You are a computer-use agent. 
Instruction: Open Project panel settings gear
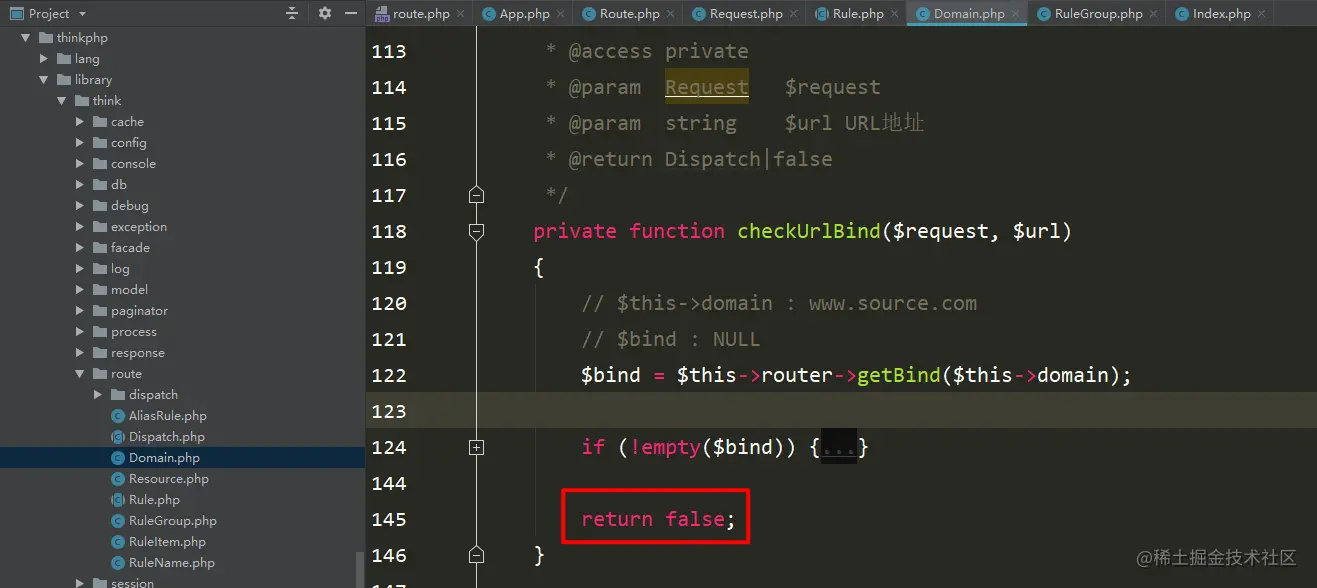coord(324,13)
